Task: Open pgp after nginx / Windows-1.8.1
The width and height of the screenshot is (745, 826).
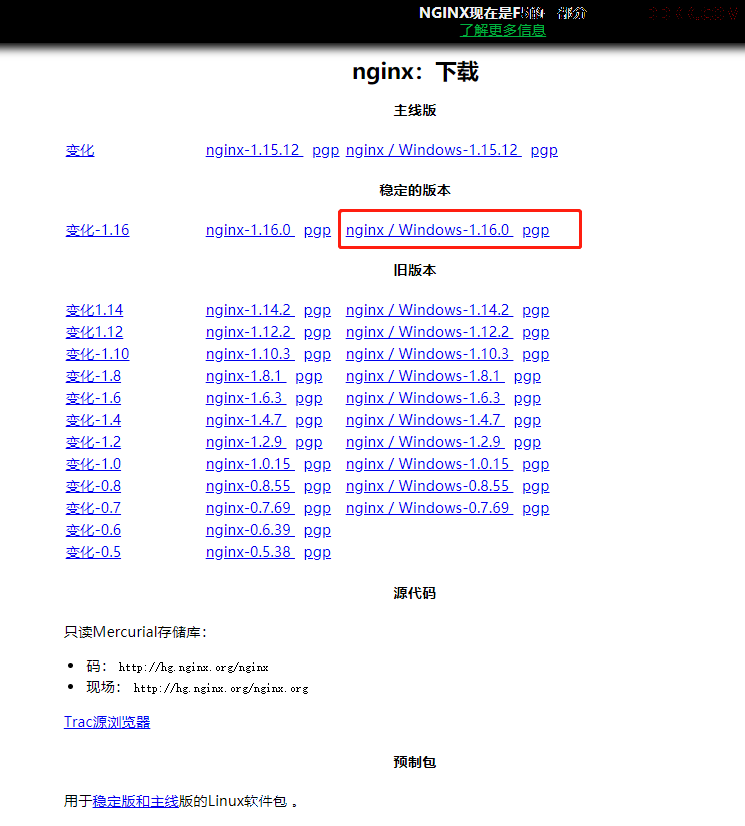Action: pos(527,377)
